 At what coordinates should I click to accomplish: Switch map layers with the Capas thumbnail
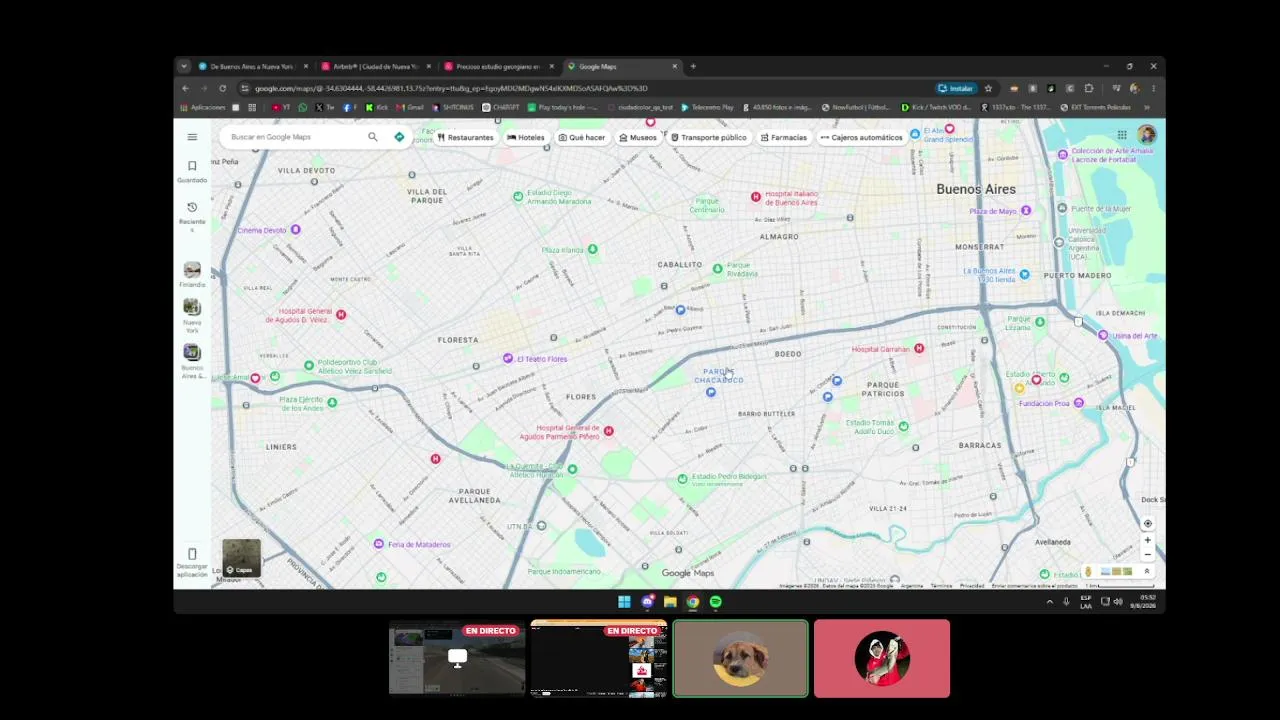241,558
